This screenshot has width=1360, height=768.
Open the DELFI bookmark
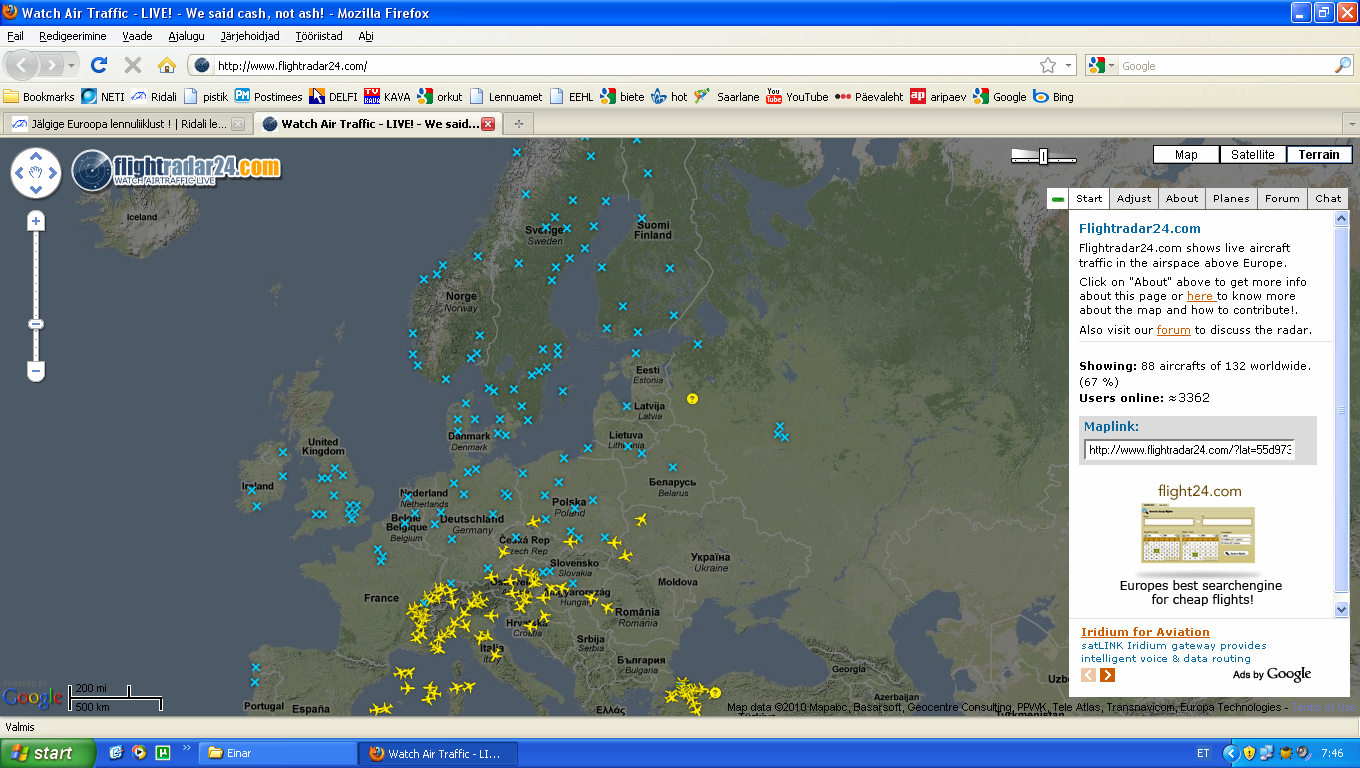click(333, 97)
